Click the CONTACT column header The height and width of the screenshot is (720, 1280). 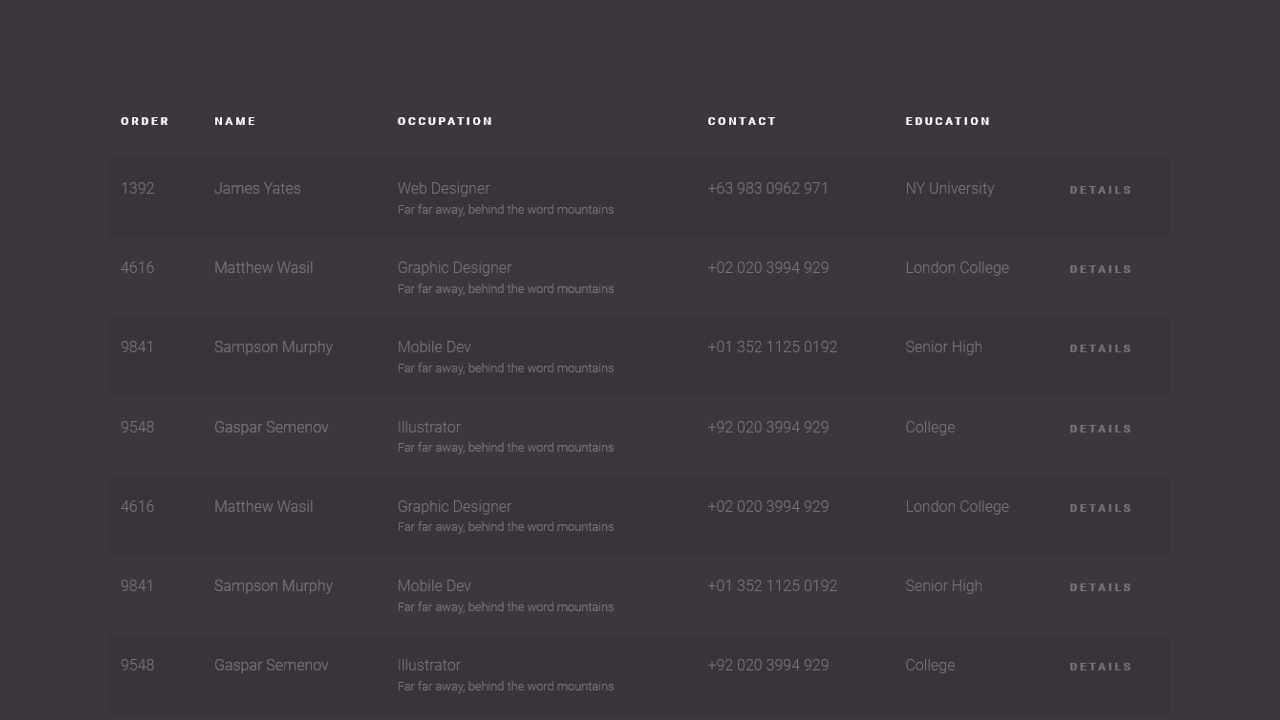click(x=742, y=121)
